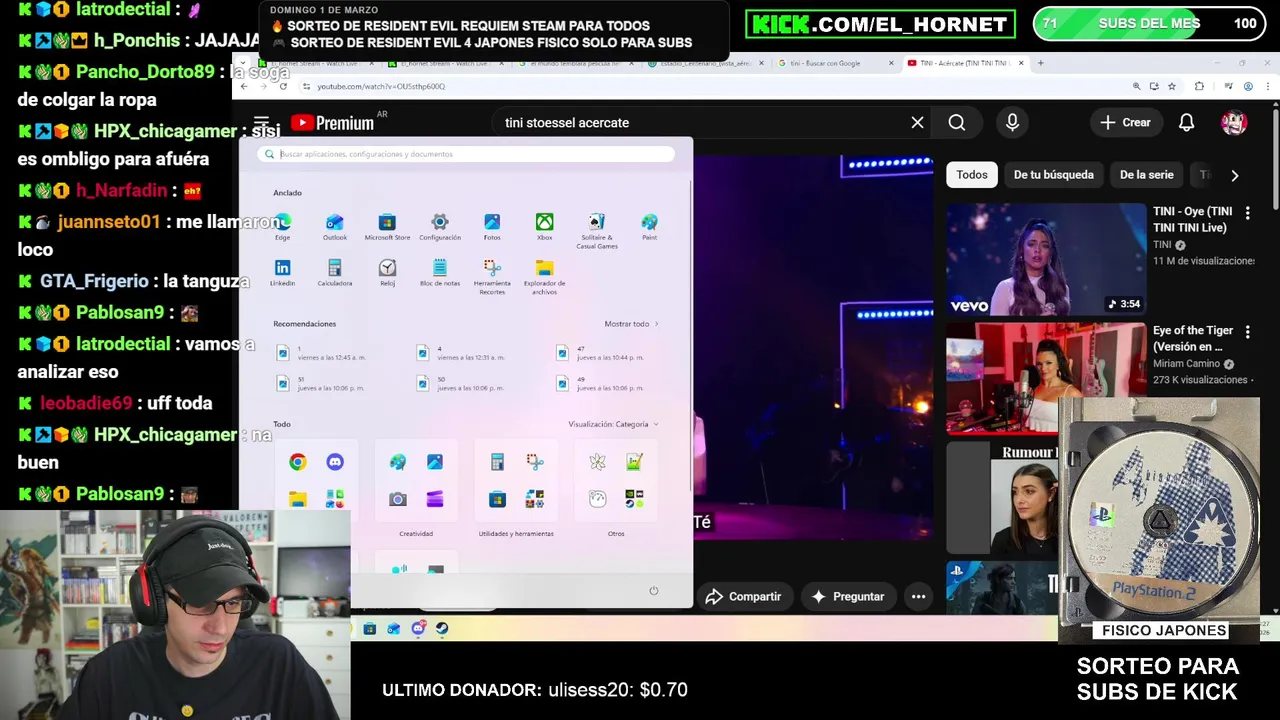This screenshot has height=720, width=1280.
Task: Click the YouTube search magnifier button
Action: [957, 122]
